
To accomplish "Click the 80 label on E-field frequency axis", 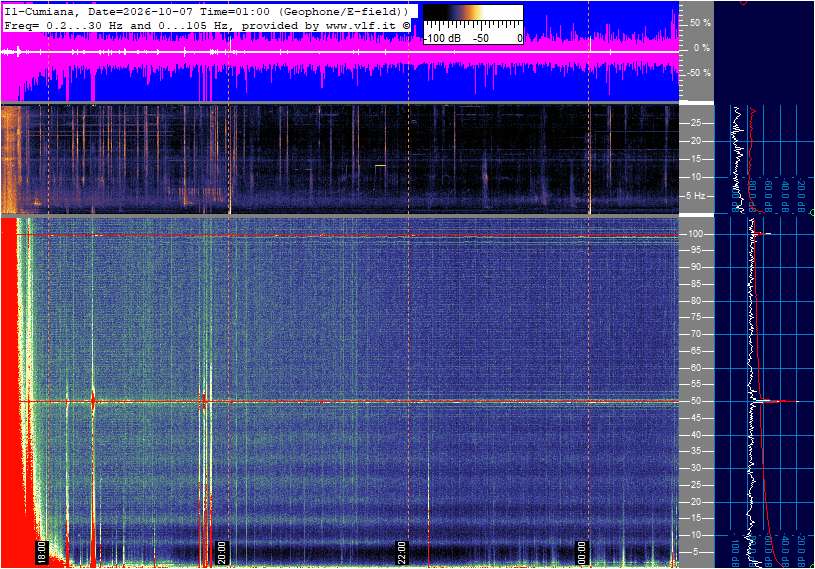I will pyautogui.click(x=695, y=301).
